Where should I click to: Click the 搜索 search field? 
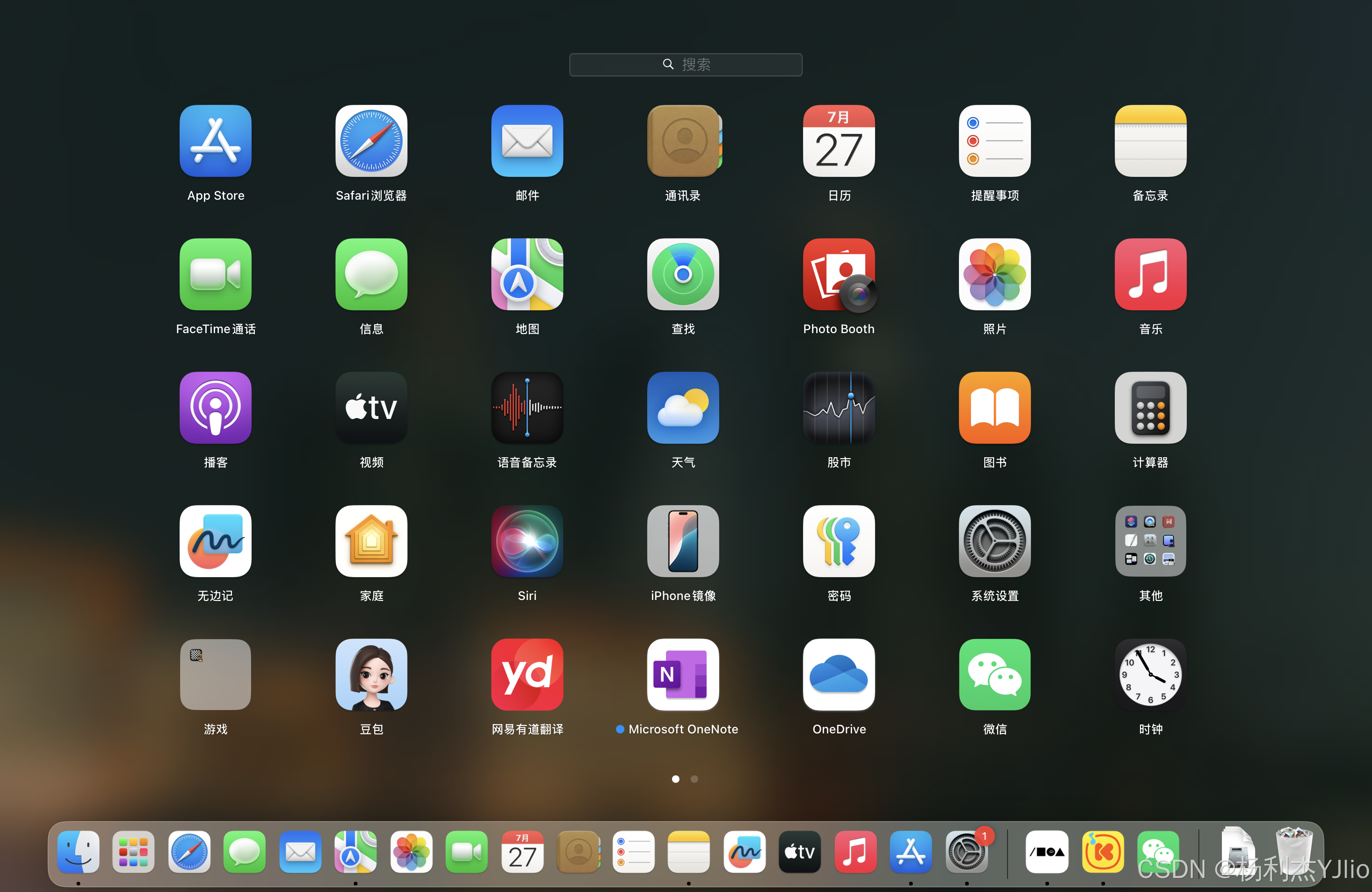coord(686,64)
